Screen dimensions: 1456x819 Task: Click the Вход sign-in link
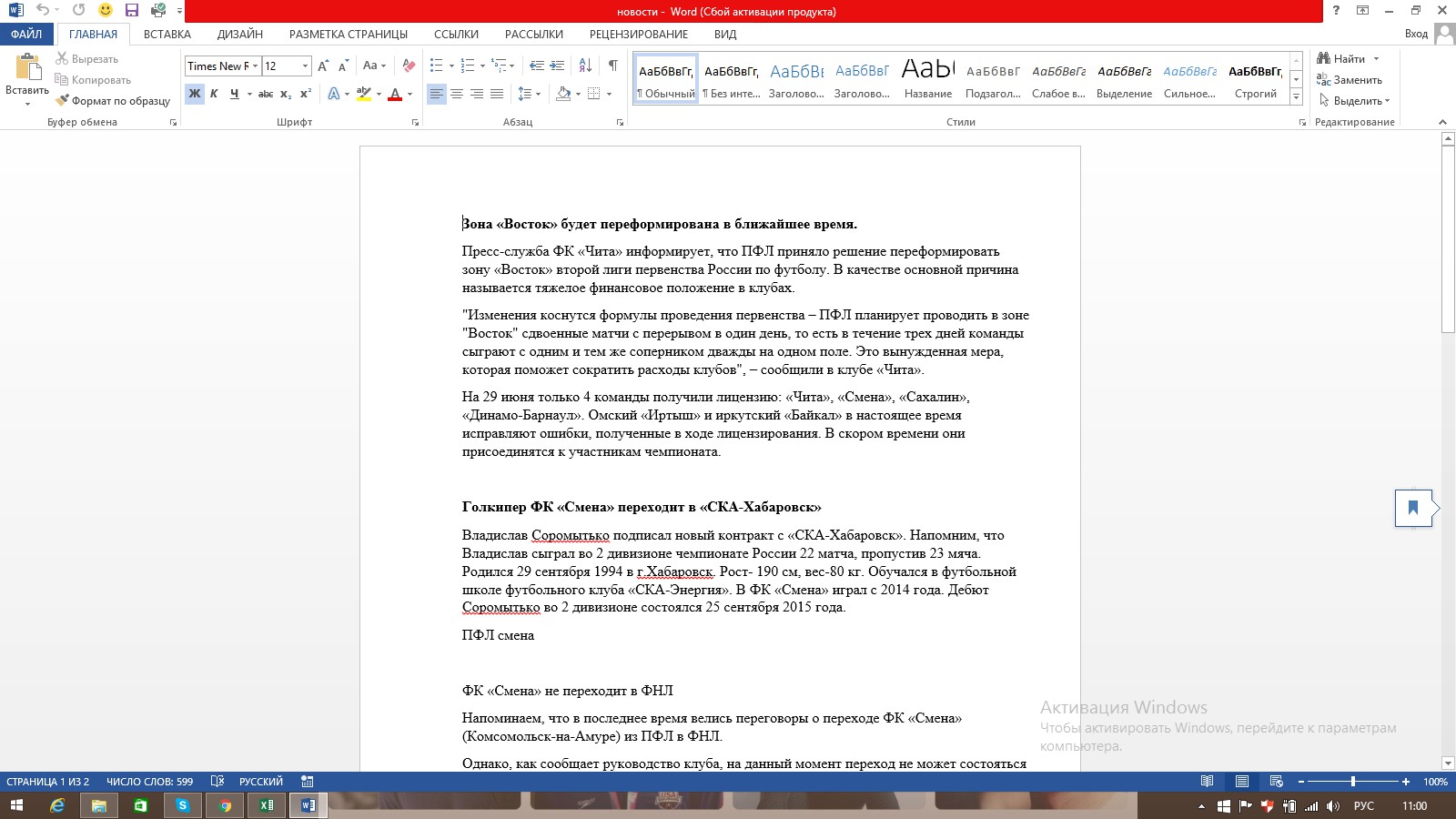tap(1416, 34)
